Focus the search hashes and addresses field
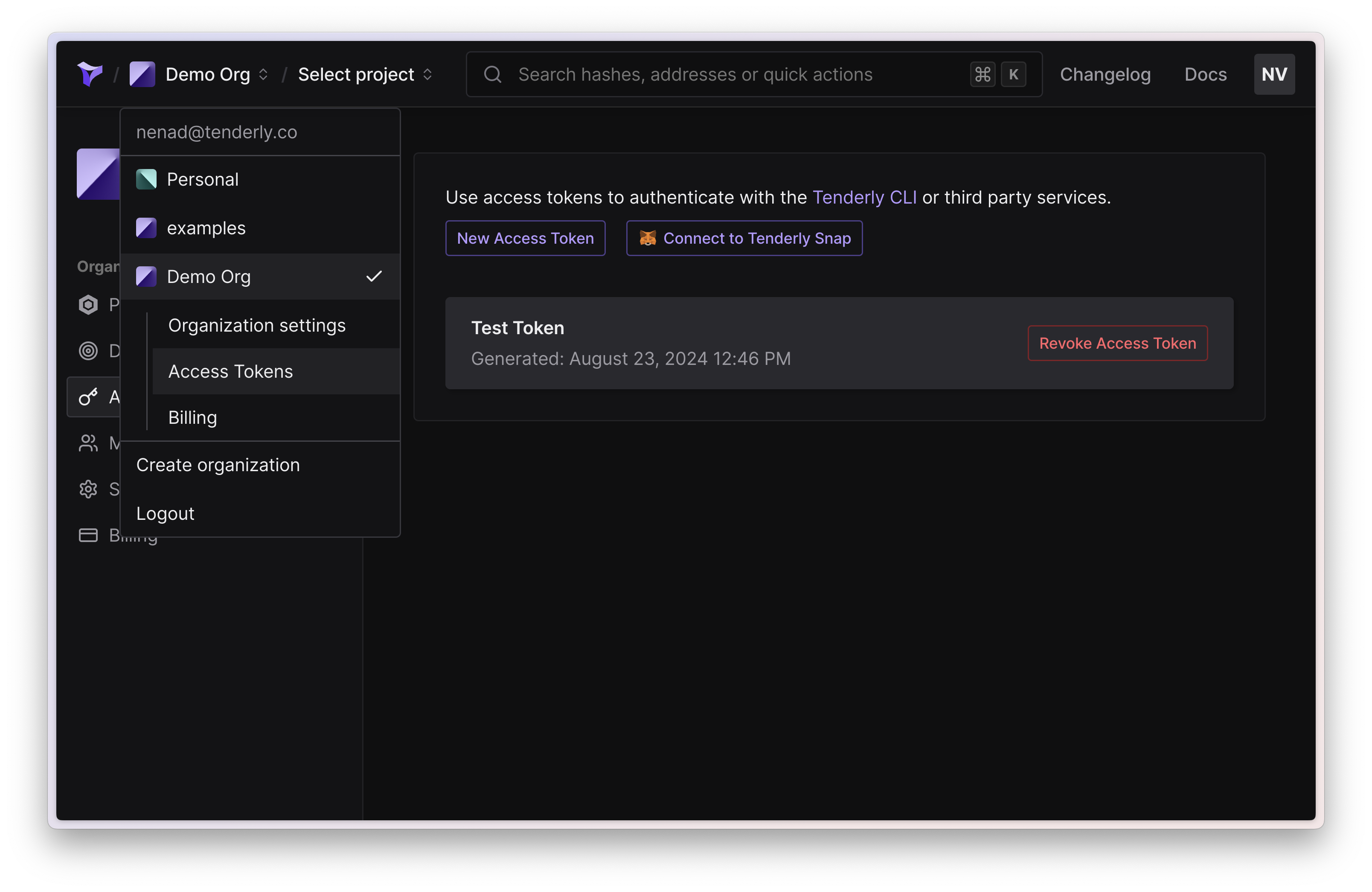This screenshot has height=892, width=1372. tap(753, 74)
